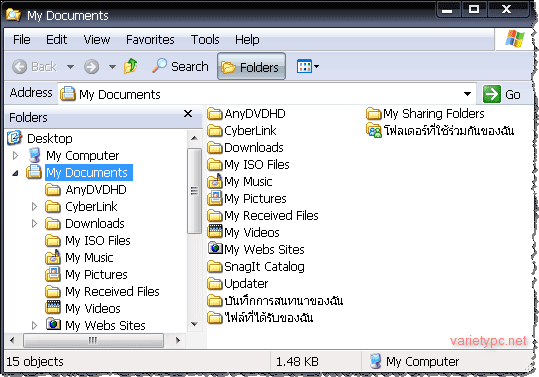Image resolution: width=539 pixels, height=377 pixels.
Task: Open the File menu
Action: [22, 40]
